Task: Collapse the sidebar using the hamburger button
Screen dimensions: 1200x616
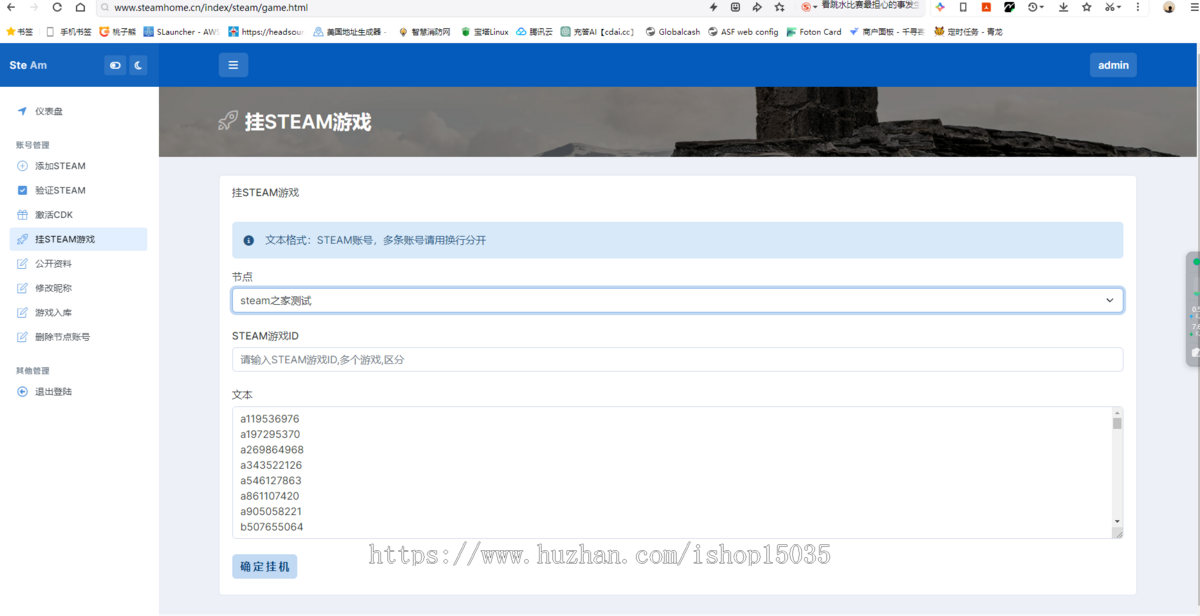Action: 233,65
